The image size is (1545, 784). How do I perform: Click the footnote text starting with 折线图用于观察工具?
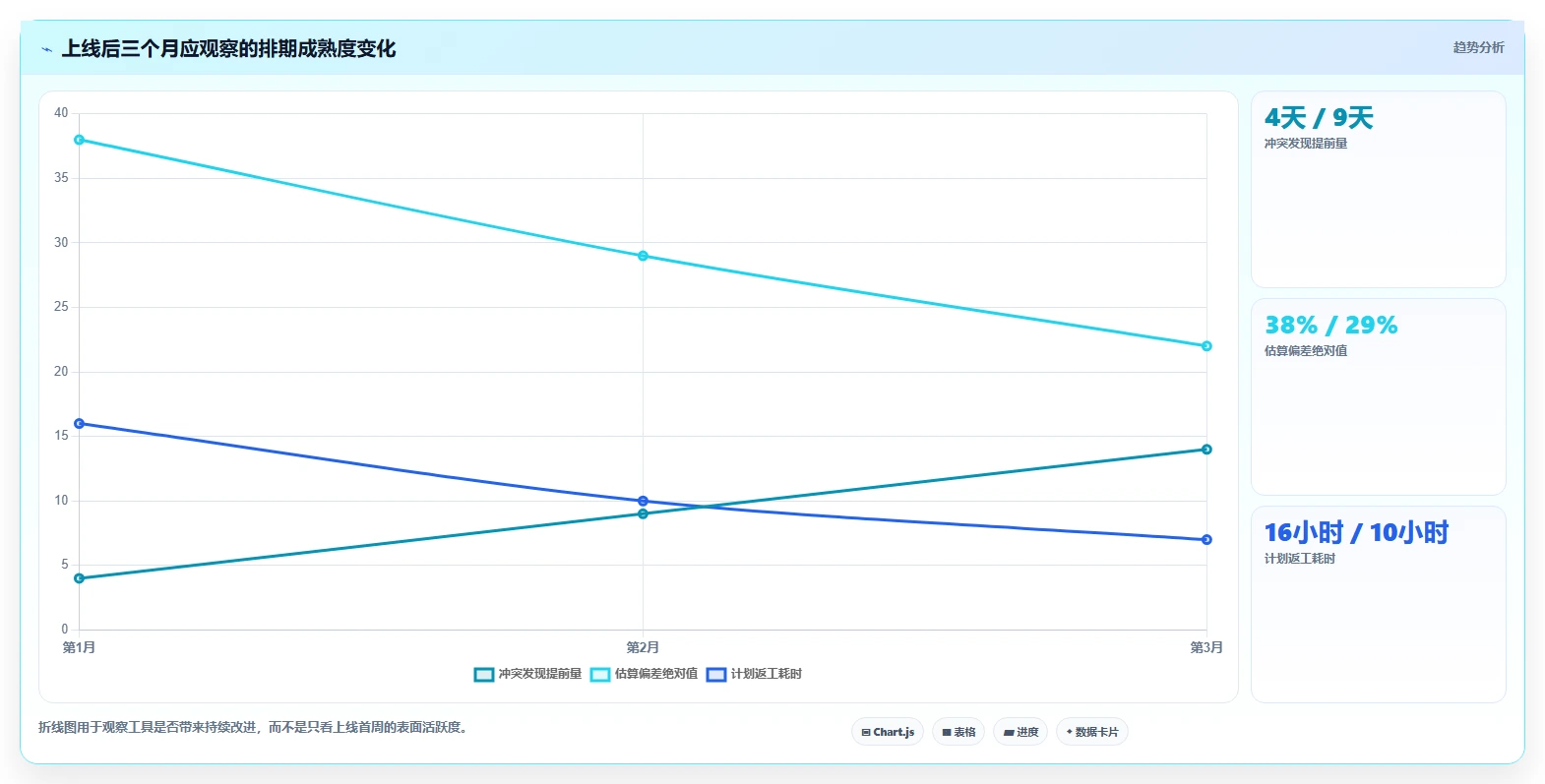point(255,728)
